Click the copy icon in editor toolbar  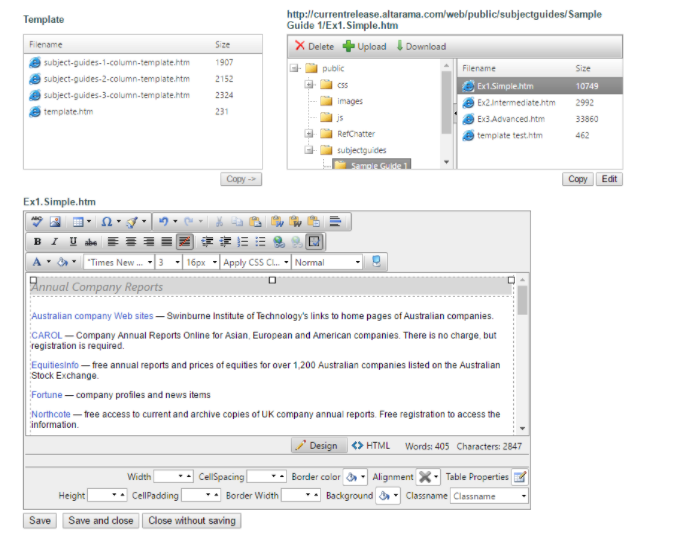click(237, 221)
